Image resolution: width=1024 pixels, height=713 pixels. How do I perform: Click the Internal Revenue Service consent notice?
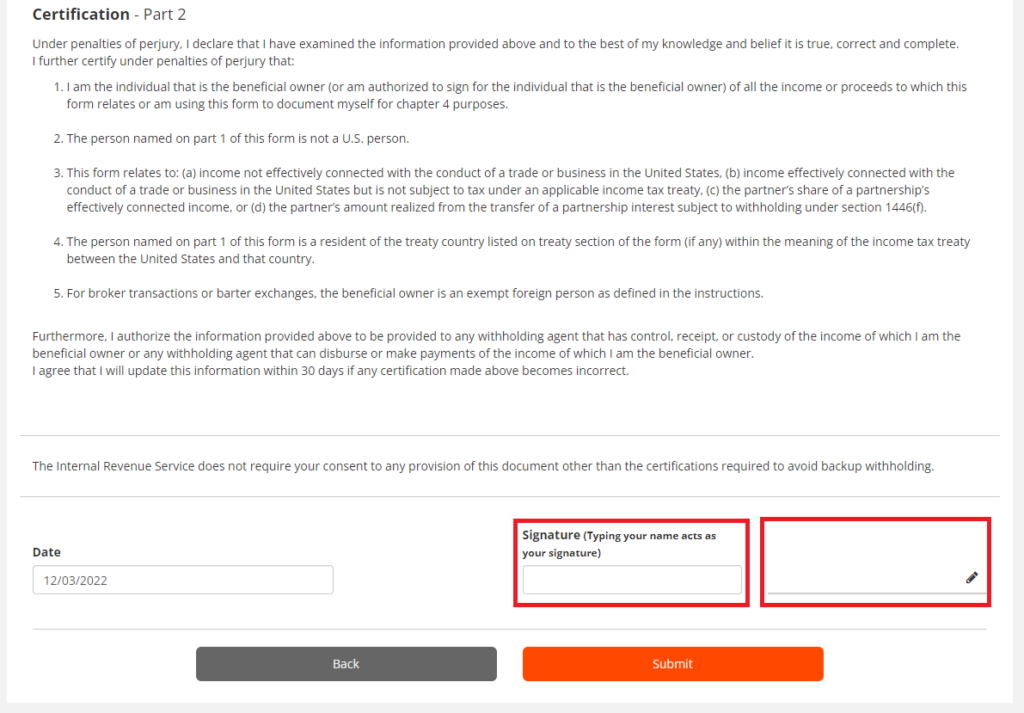(x=483, y=466)
